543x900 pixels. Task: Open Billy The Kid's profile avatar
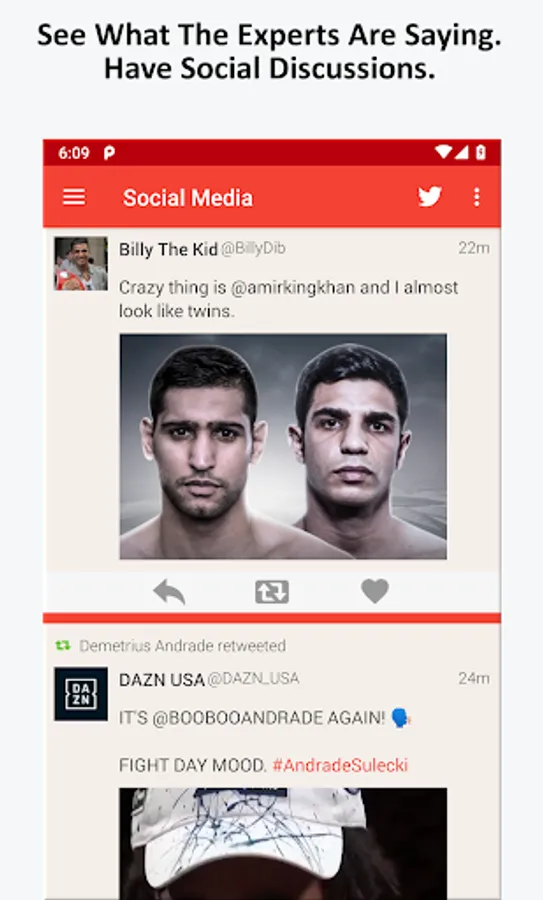pos(81,263)
